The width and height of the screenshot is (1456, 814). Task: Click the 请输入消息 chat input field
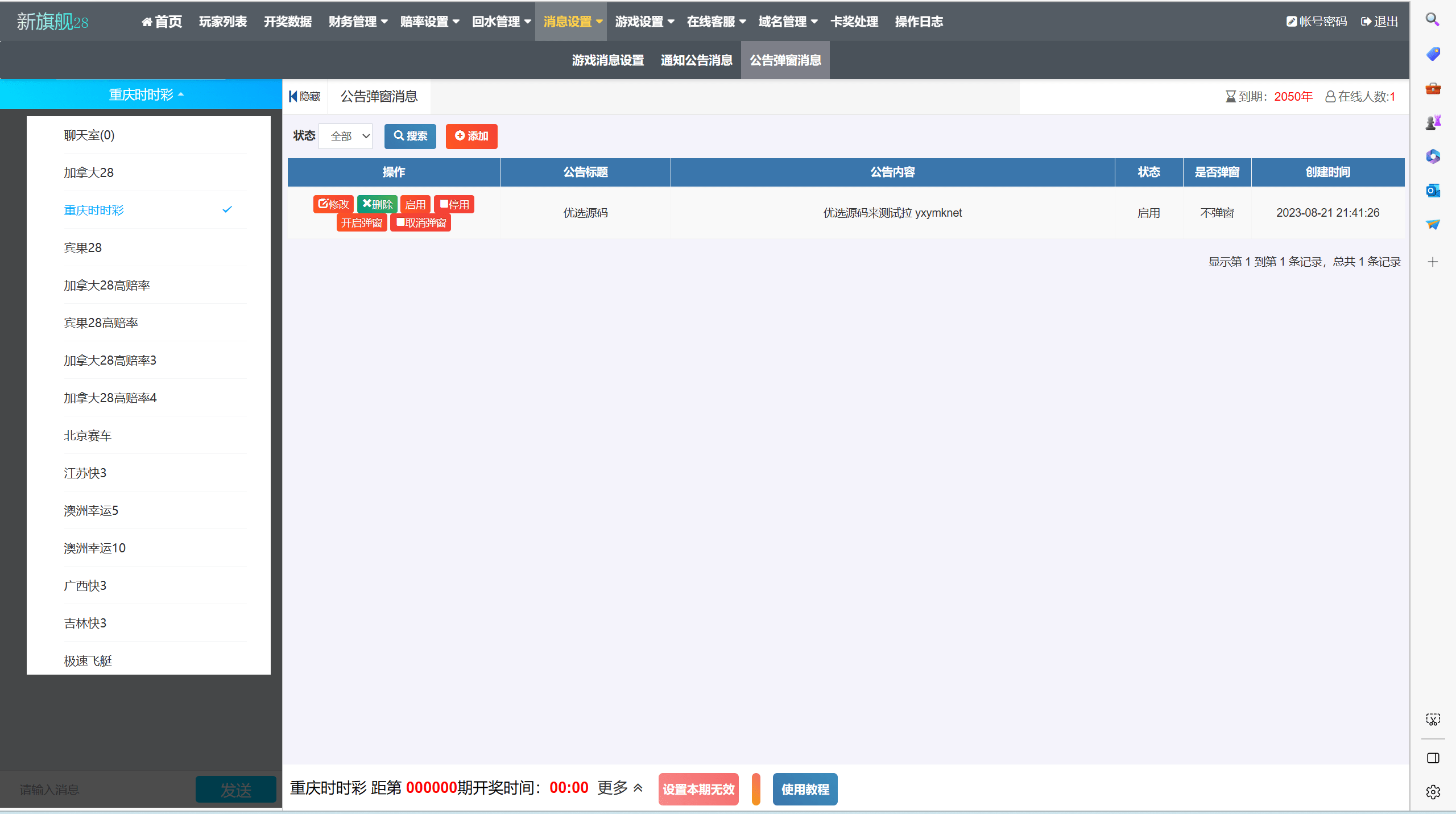98,790
